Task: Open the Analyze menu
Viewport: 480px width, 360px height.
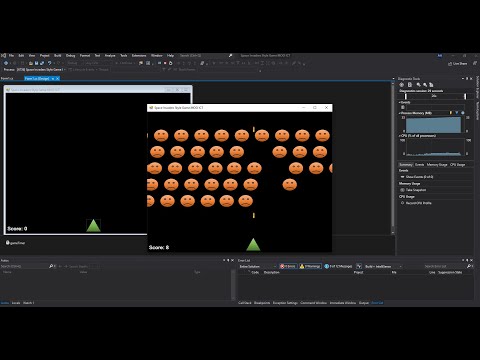Action: 110,55
